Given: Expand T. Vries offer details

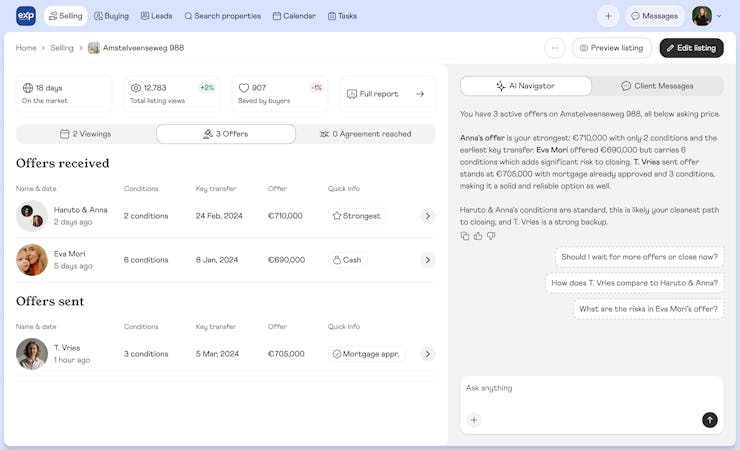Looking at the screenshot, I should tap(427, 354).
